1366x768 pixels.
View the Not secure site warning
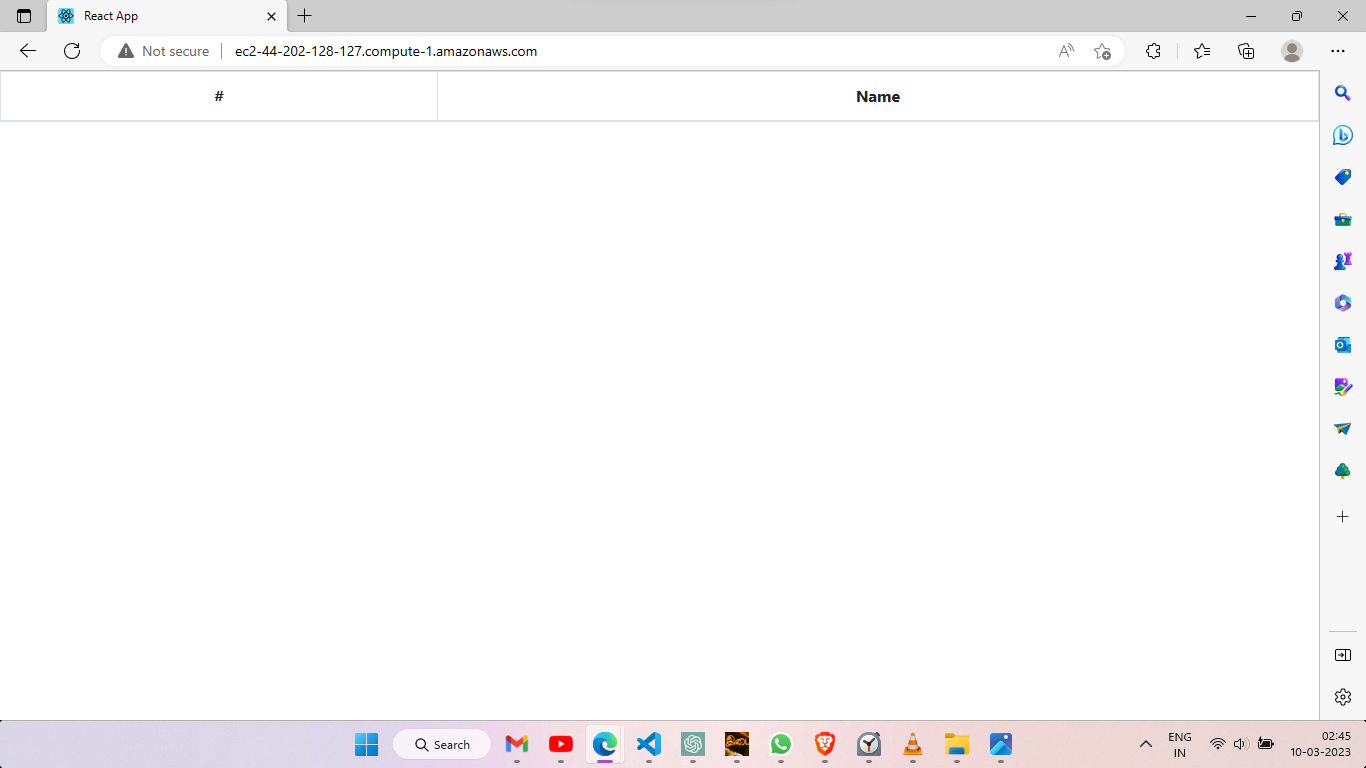pos(162,50)
